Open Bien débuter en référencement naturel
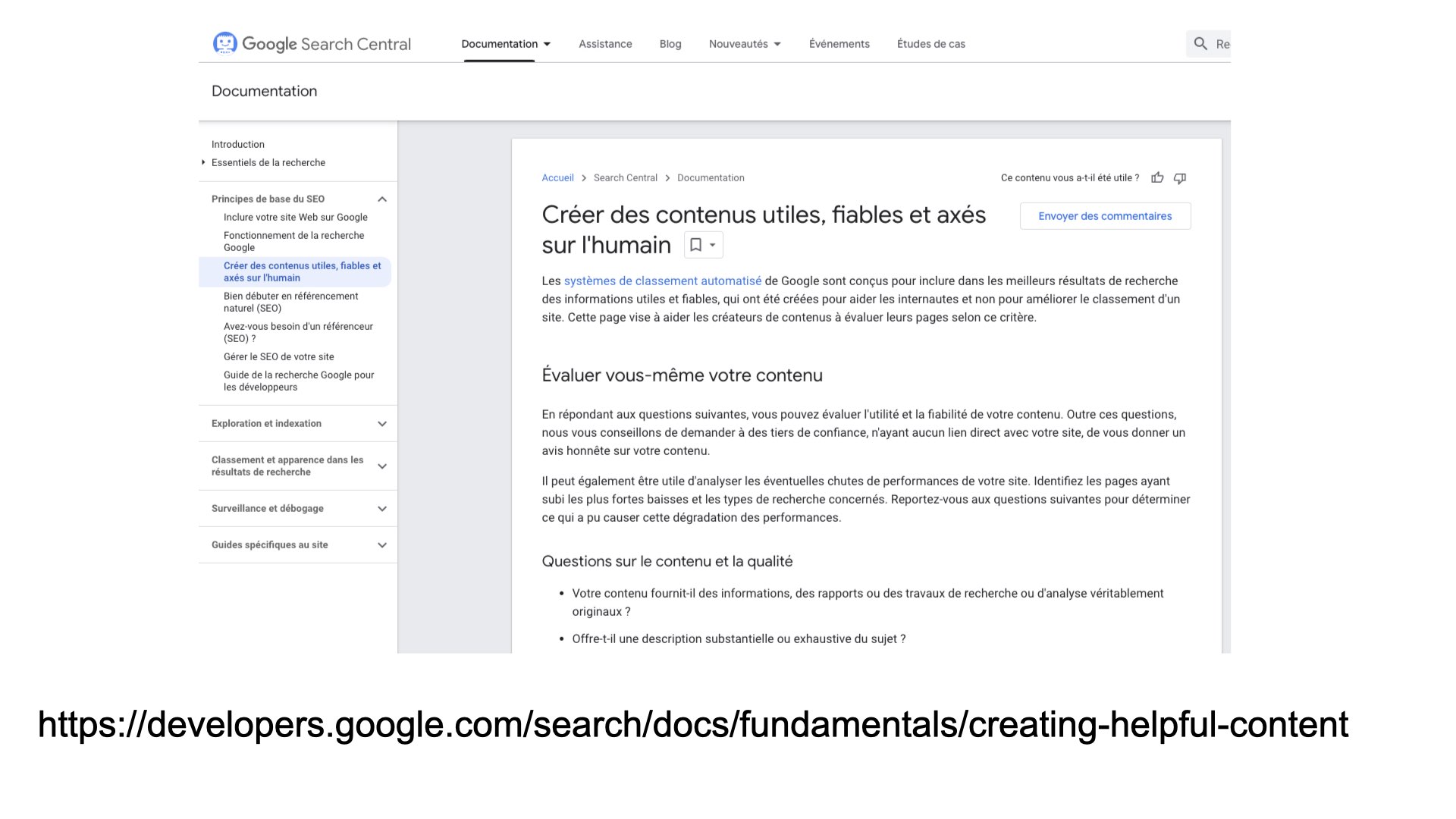 pyautogui.click(x=291, y=302)
